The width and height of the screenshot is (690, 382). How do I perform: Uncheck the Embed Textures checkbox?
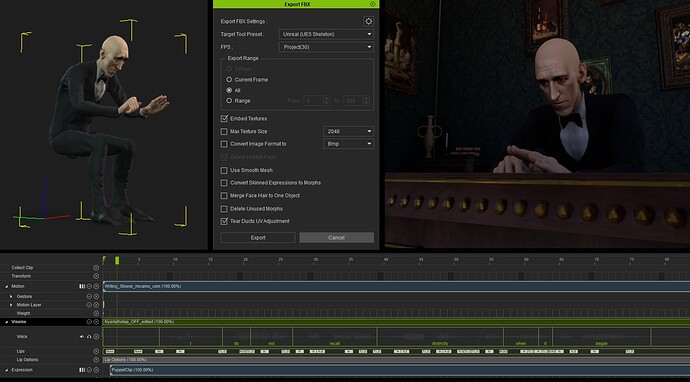224,118
